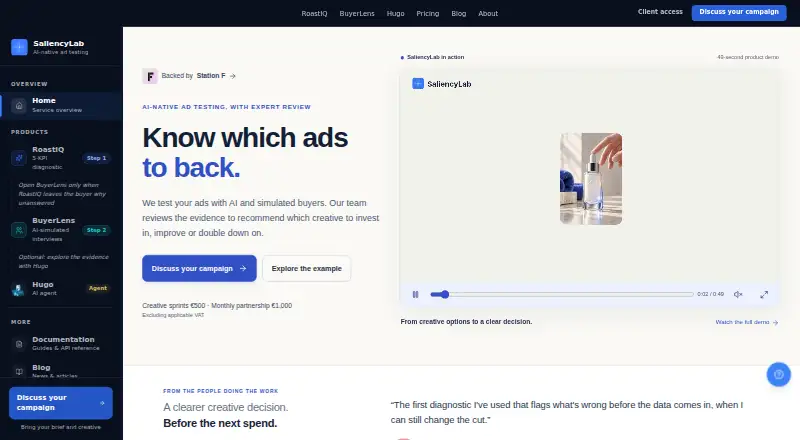The width and height of the screenshot is (800, 440).
Task: Click the 'Before the next spend.' heading
Action: 220,423
